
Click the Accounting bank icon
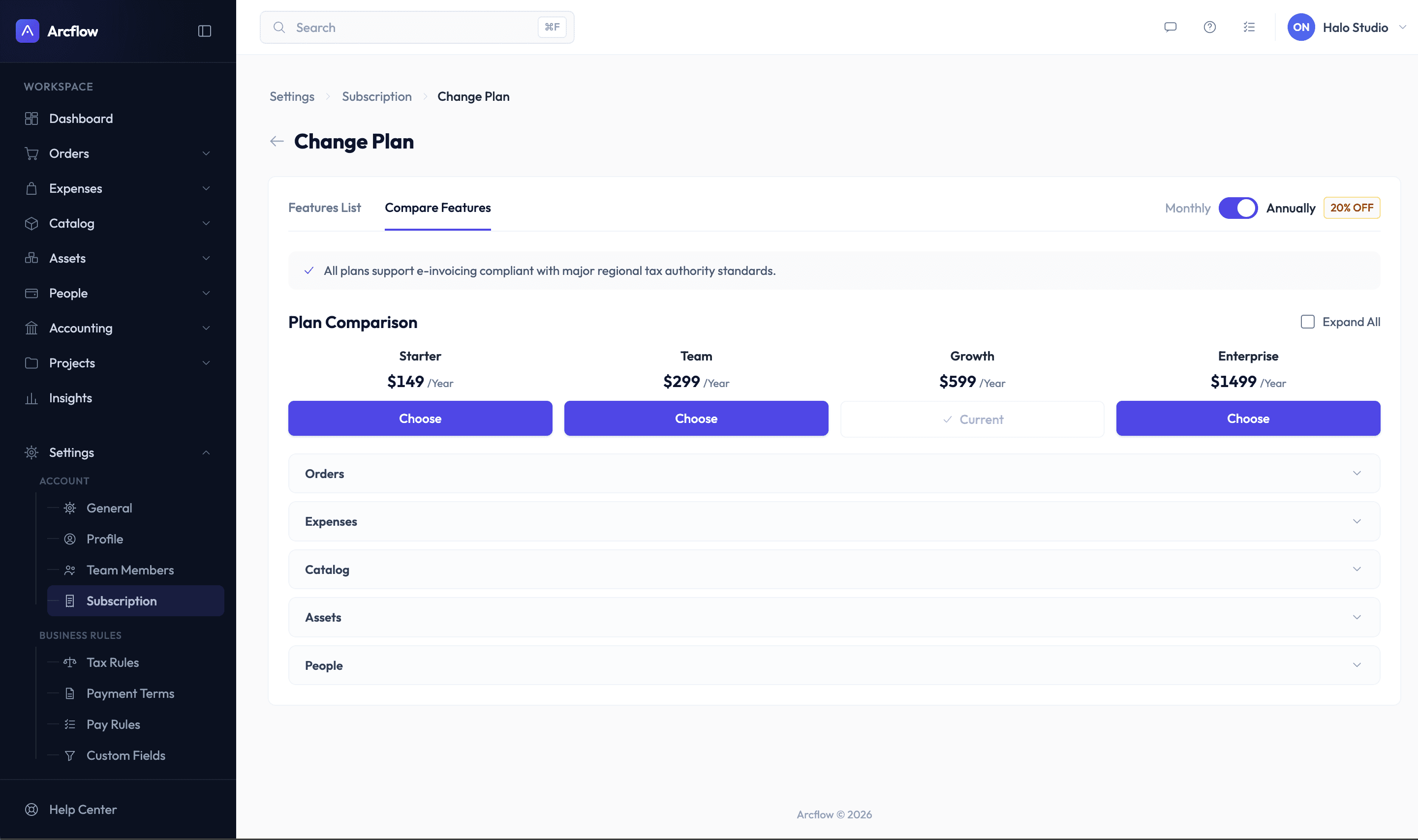point(31,328)
